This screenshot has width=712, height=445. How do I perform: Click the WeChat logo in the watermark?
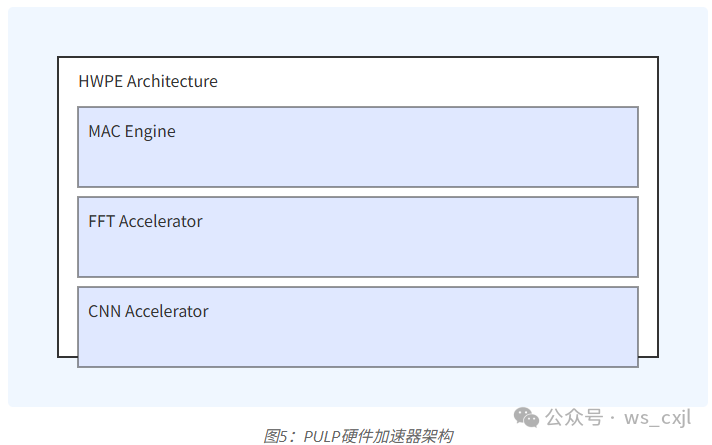[x=528, y=416]
